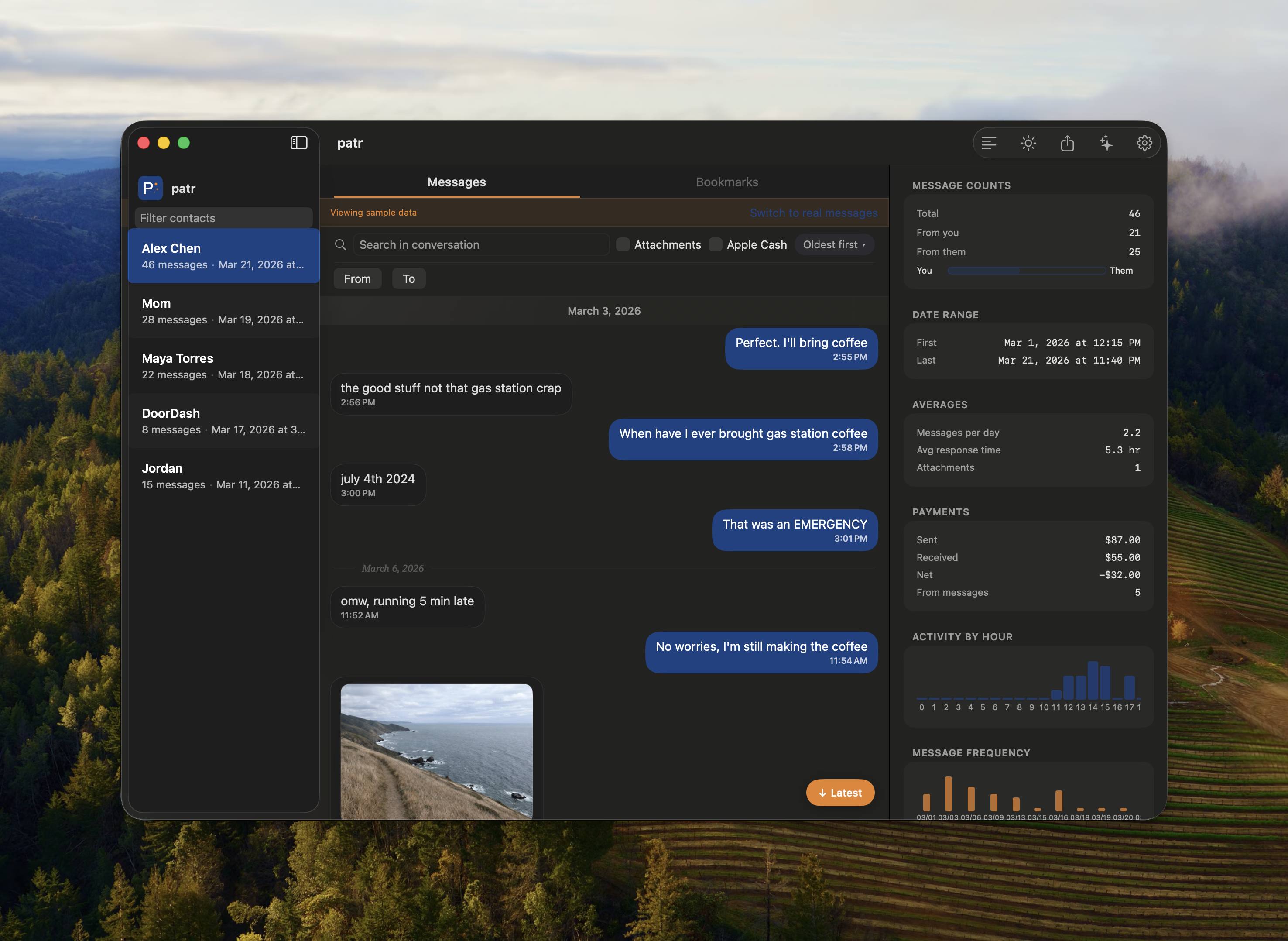The width and height of the screenshot is (1288, 941).
Task: Click Switch to real messages
Action: pos(814,213)
